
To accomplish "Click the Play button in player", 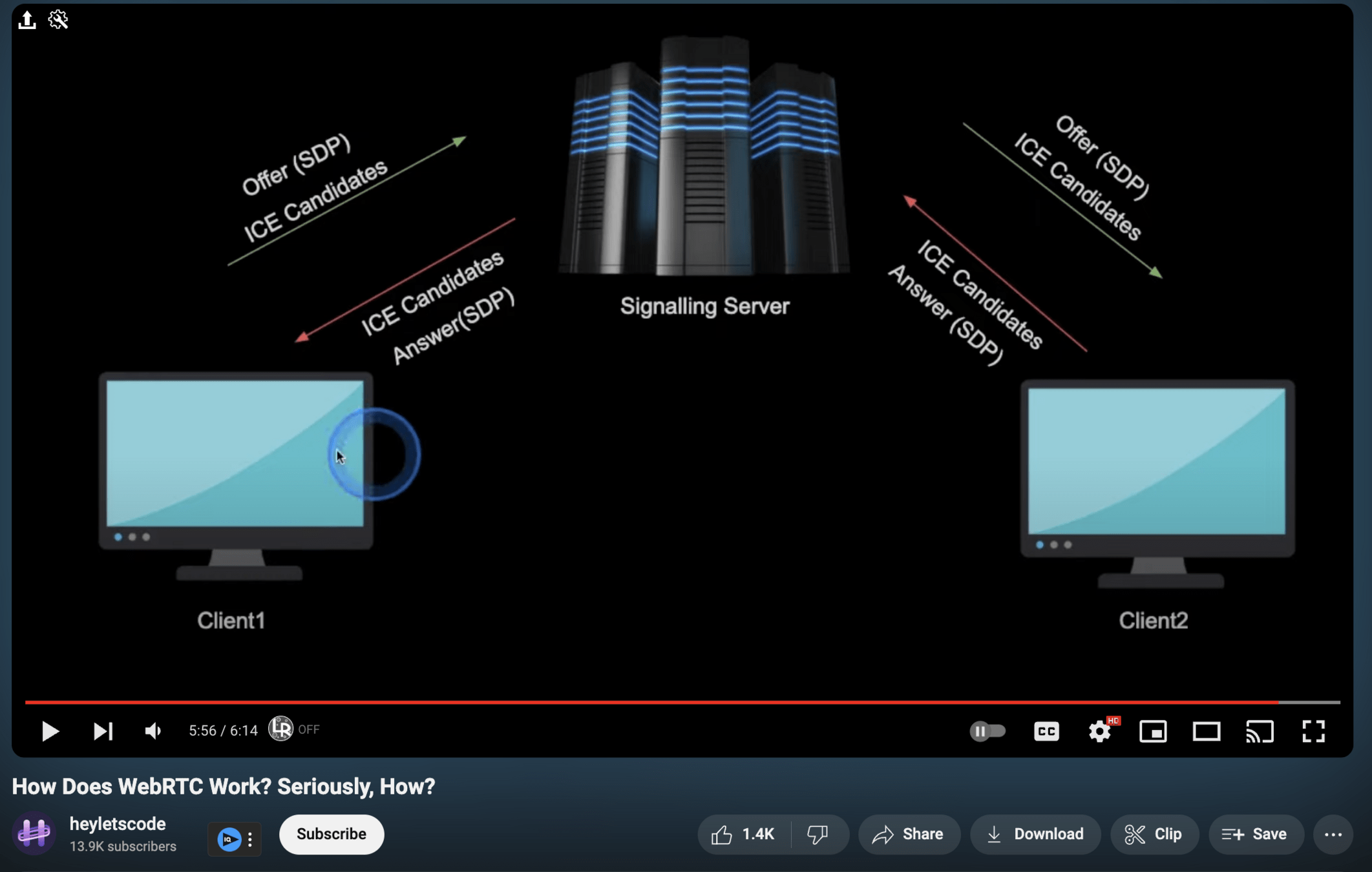I will pyautogui.click(x=50, y=731).
